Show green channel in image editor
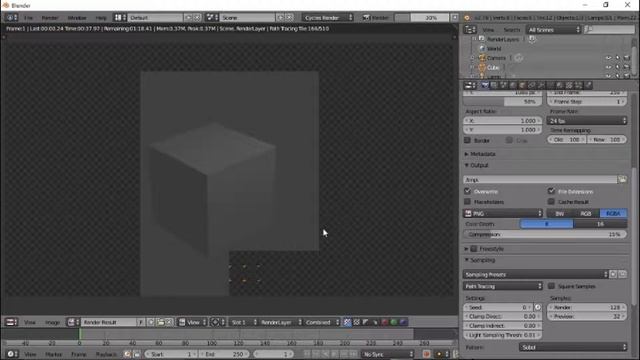This screenshot has width=640, height=360. click(x=394, y=322)
